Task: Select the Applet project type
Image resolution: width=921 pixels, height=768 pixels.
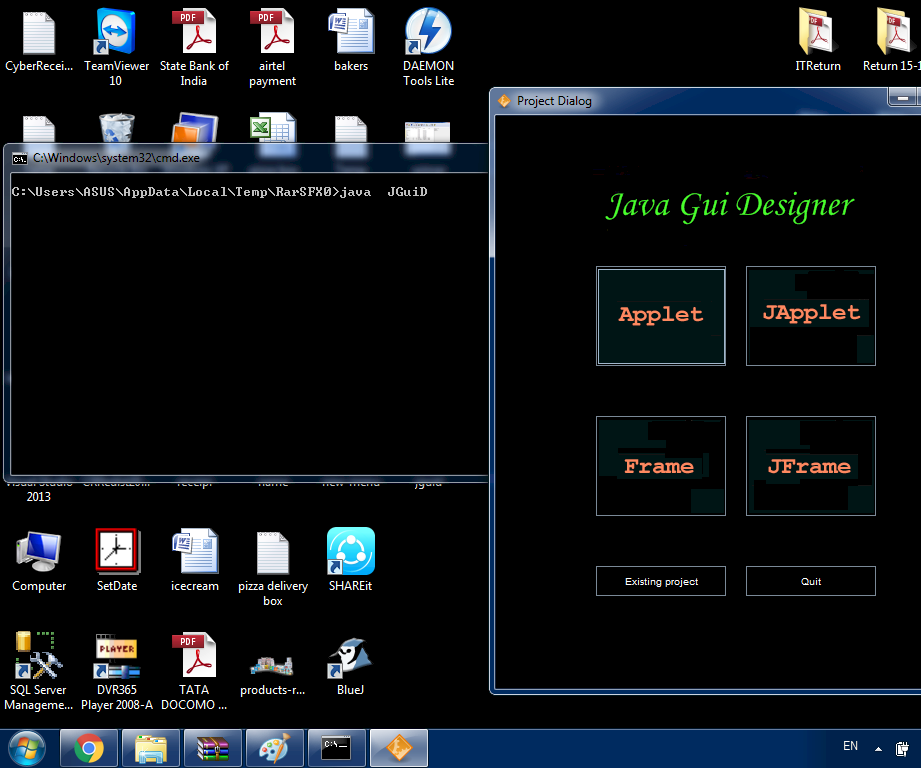Action: click(x=660, y=315)
